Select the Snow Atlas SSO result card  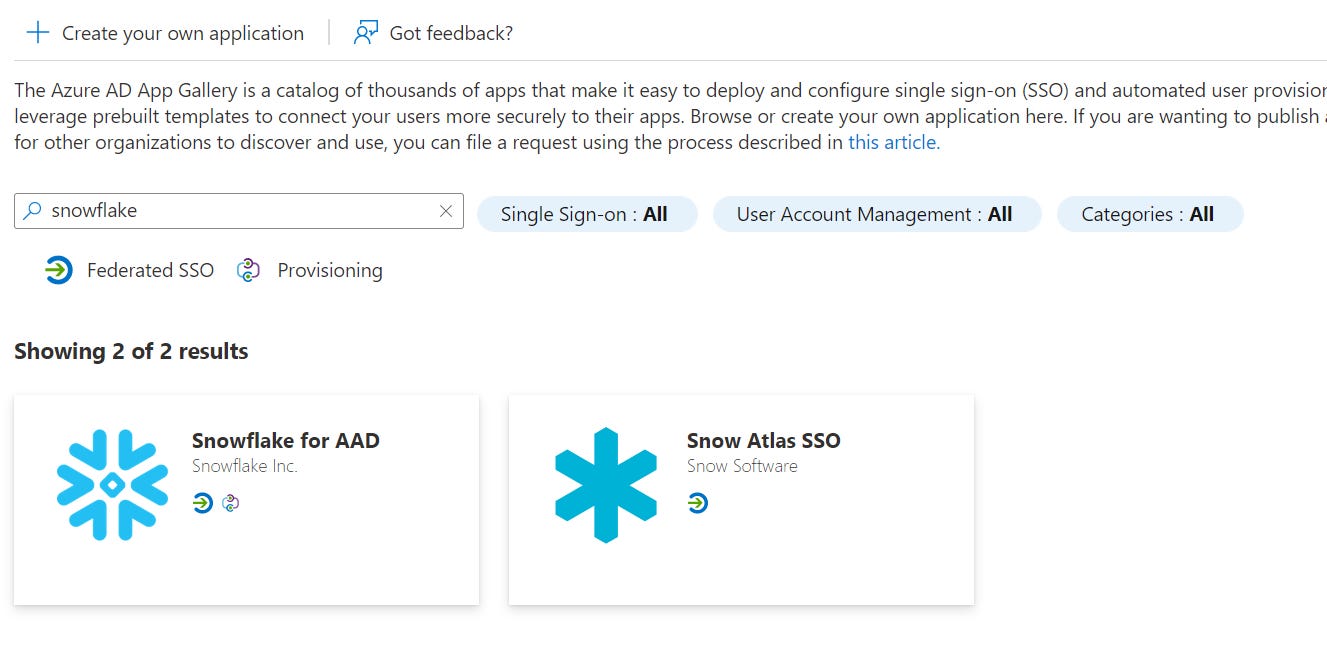coord(740,498)
